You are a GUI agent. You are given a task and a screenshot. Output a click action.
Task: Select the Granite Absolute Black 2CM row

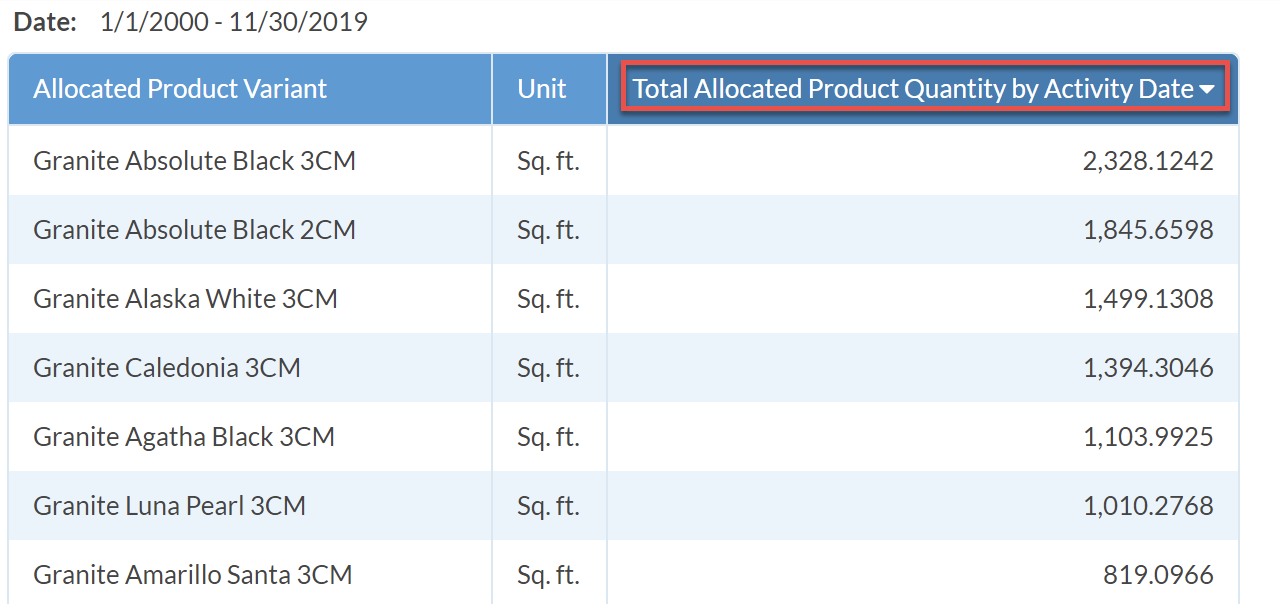point(623,229)
